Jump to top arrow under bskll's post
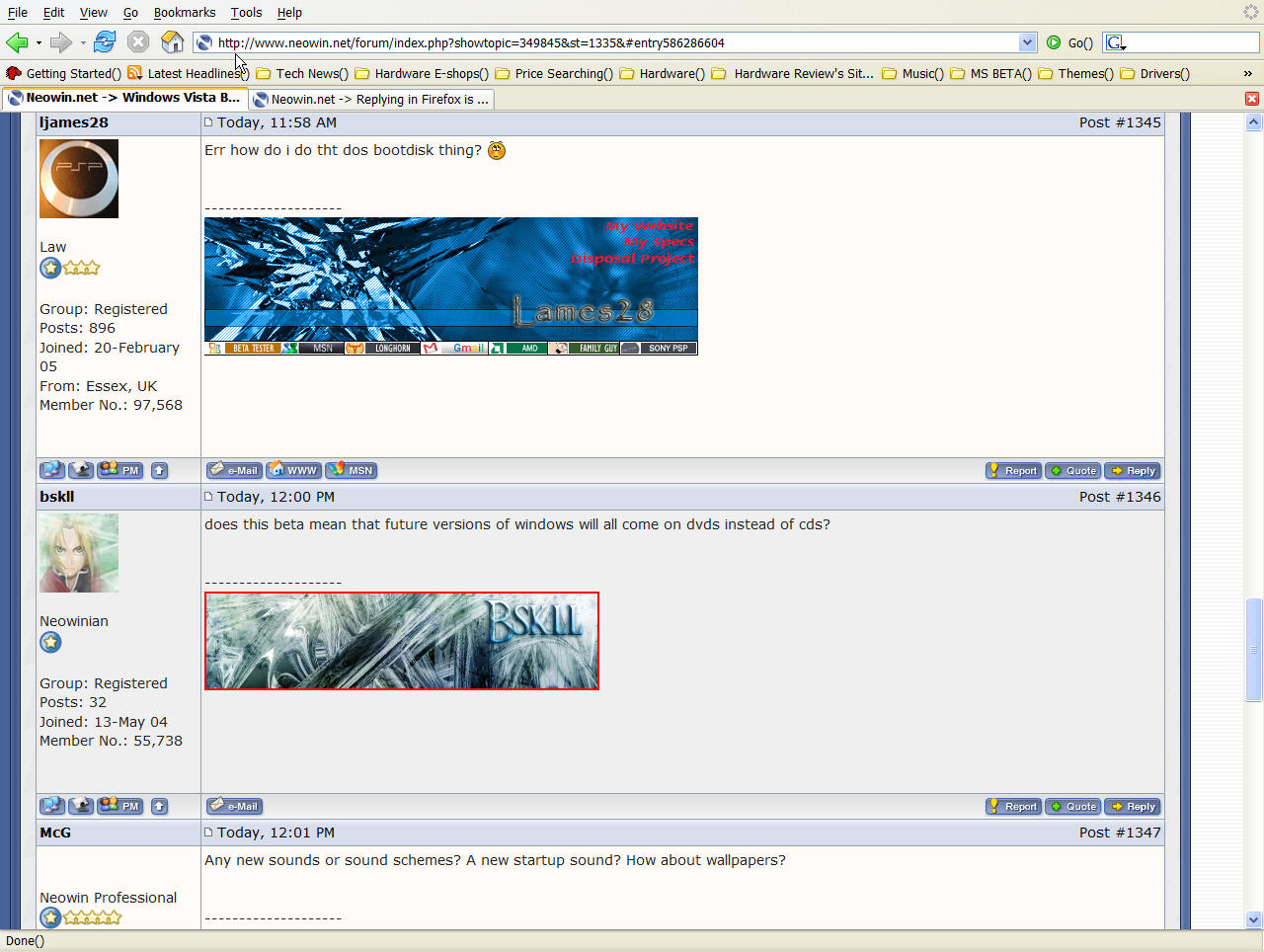This screenshot has height=952, width=1264. click(x=159, y=807)
